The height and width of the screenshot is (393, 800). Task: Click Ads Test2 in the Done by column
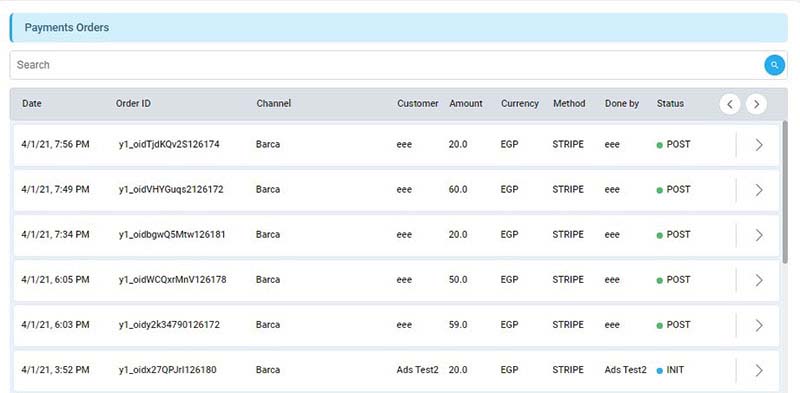click(x=626, y=370)
